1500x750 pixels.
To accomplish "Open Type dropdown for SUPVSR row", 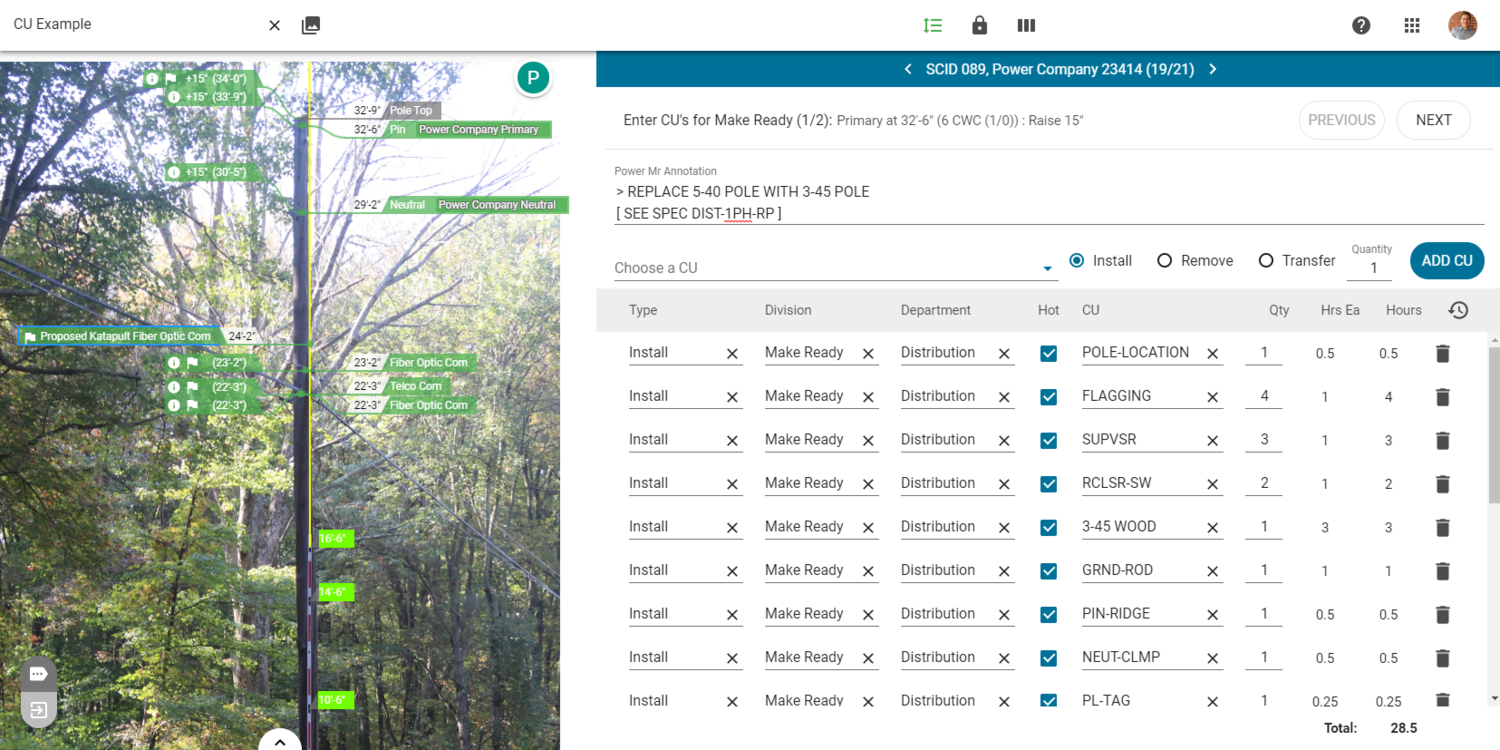I will pyautogui.click(x=685, y=440).
